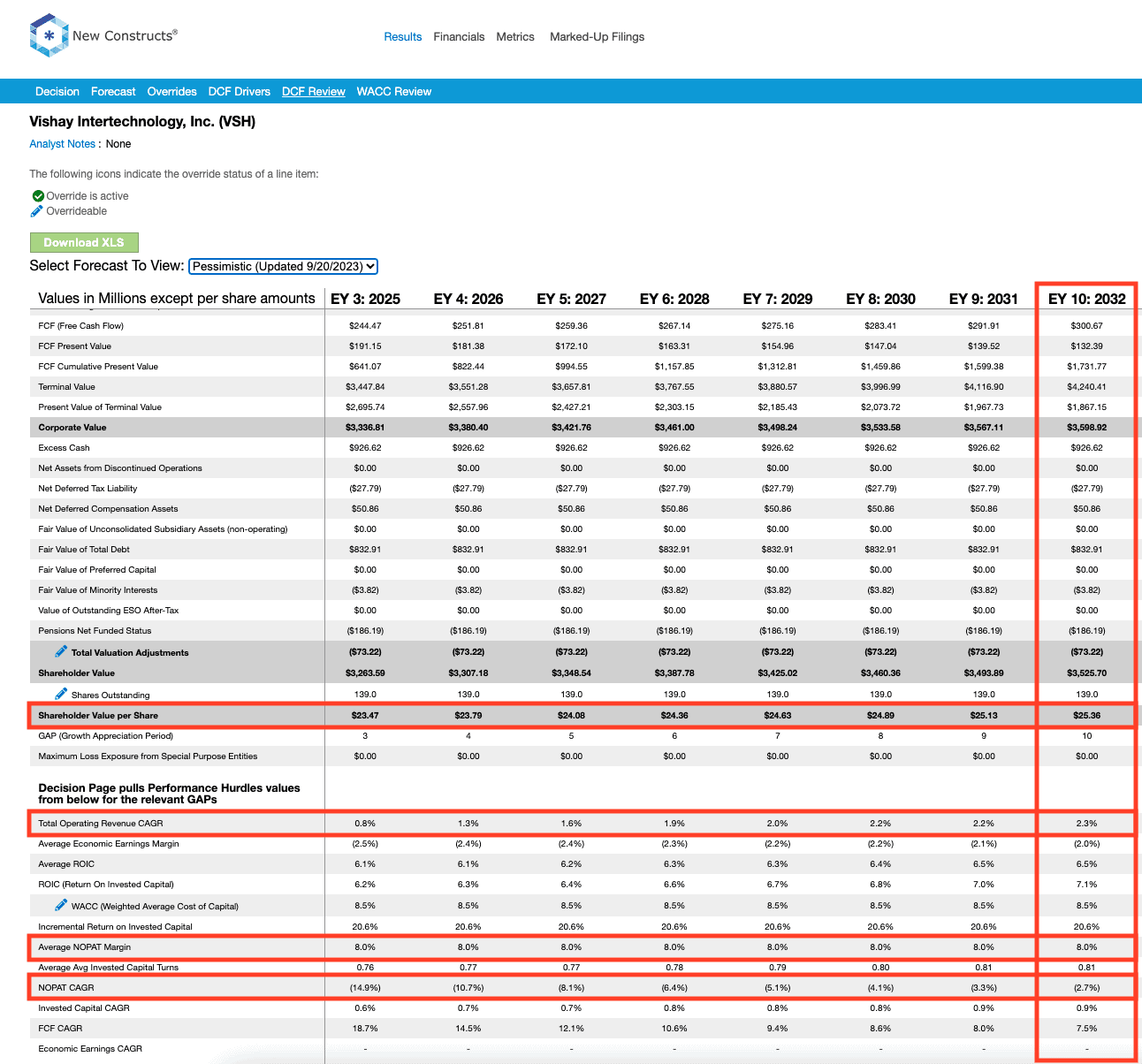Go to the Overrides page
Screen dimensions: 1142x1064
tap(172, 92)
